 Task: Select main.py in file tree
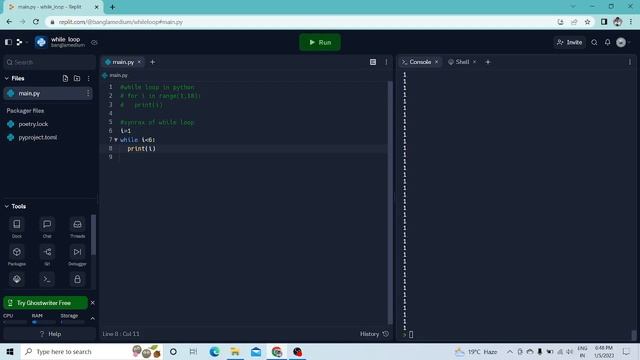48,93
